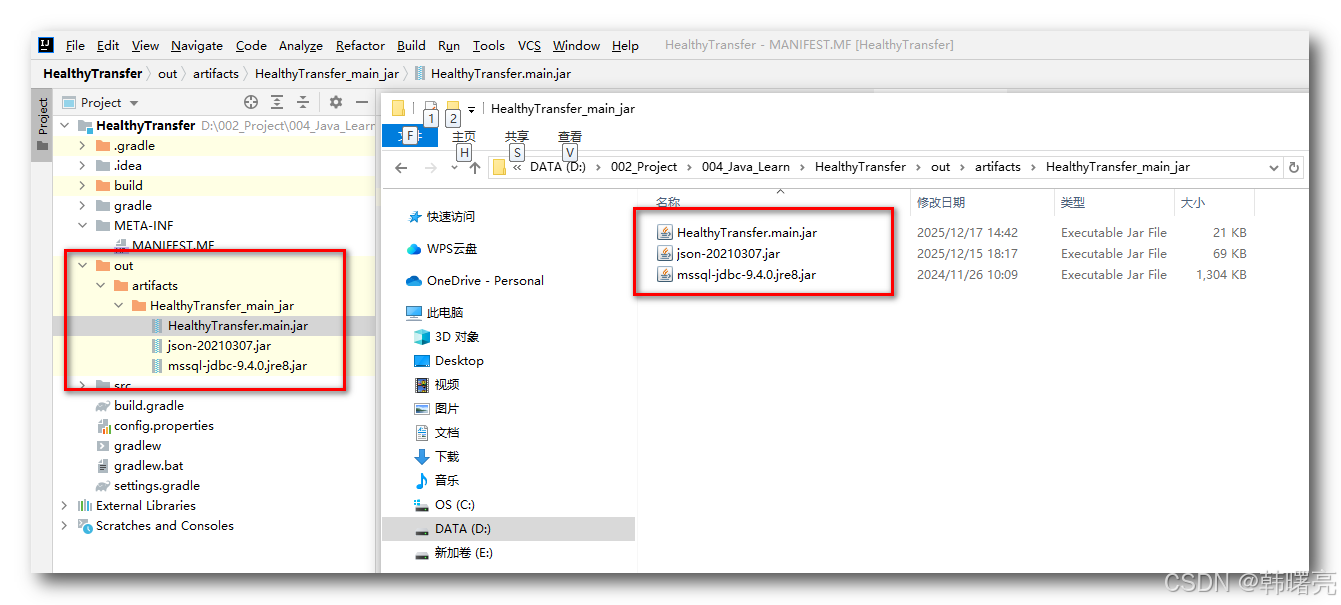Click Expand All in the Project toolbar

[x=277, y=102]
